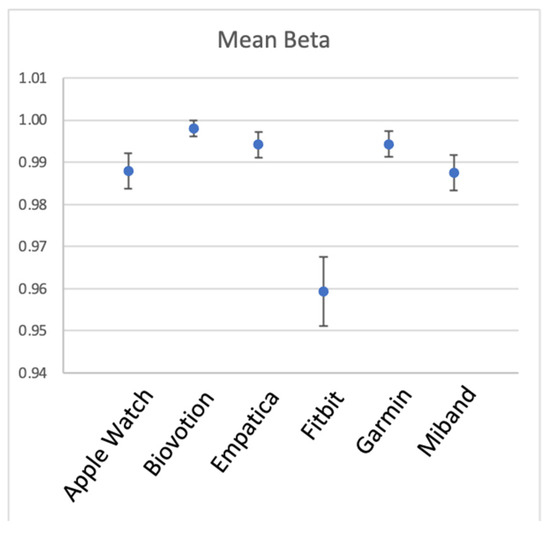550x533 pixels.
Task: Click the Fitbit axis label
Action: (x=323, y=414)
